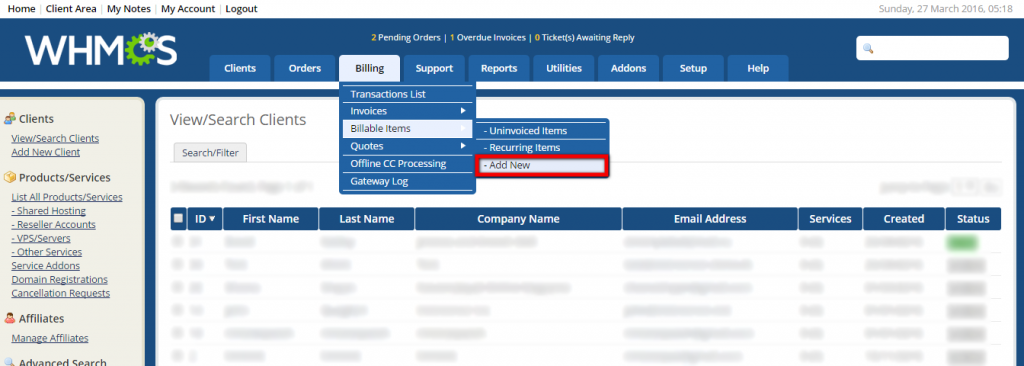The width and height of the screenshot is (1024, 366).
Task: Focus the top-right search field
Action: tap(933, 48)
